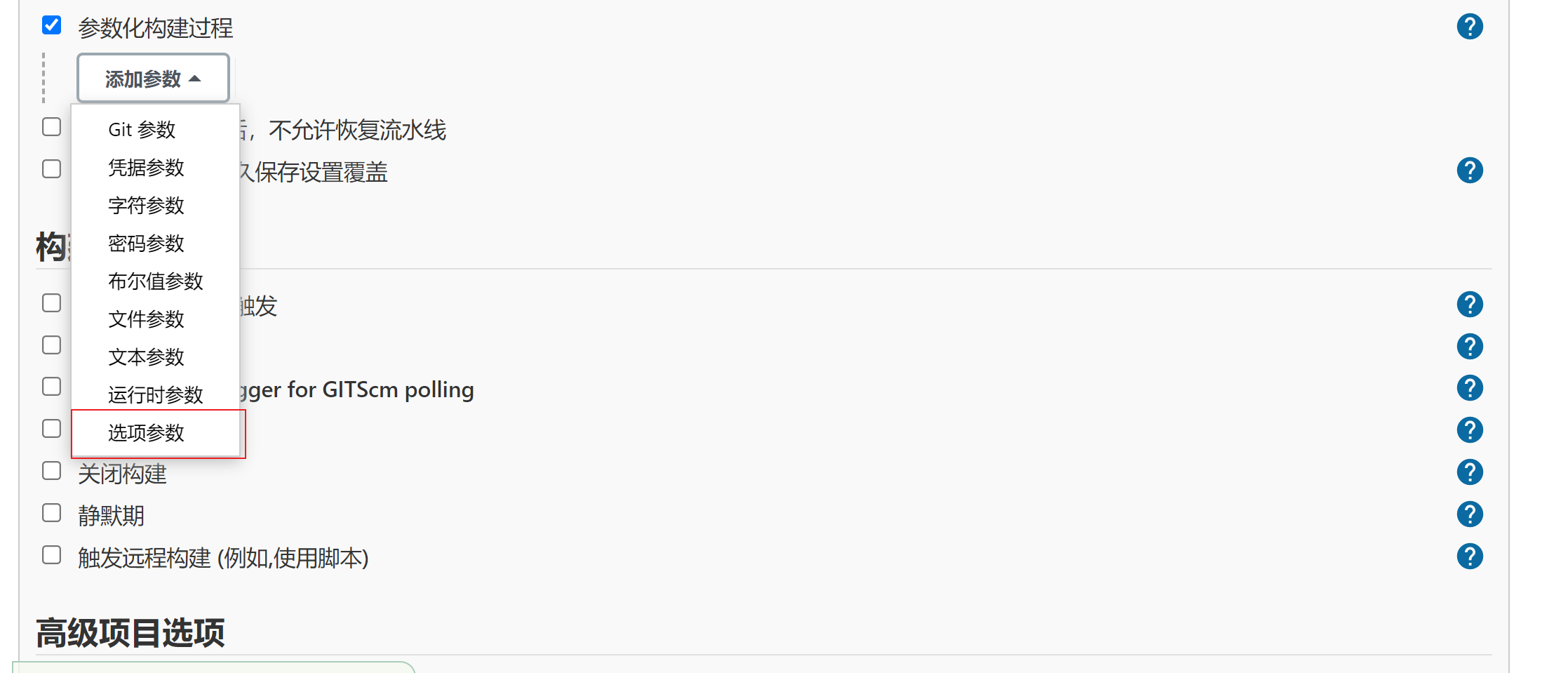
Task: Open help for 参数化构建过程
Action: [x=1469, y=27]
